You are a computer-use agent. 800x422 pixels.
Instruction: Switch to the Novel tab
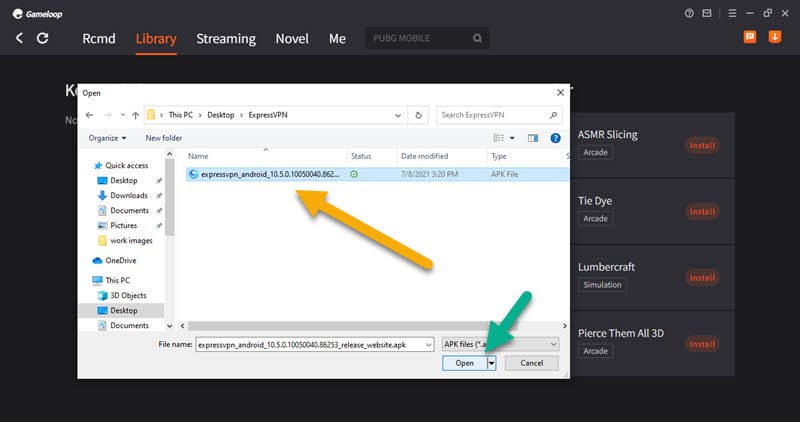coord(292,39)
